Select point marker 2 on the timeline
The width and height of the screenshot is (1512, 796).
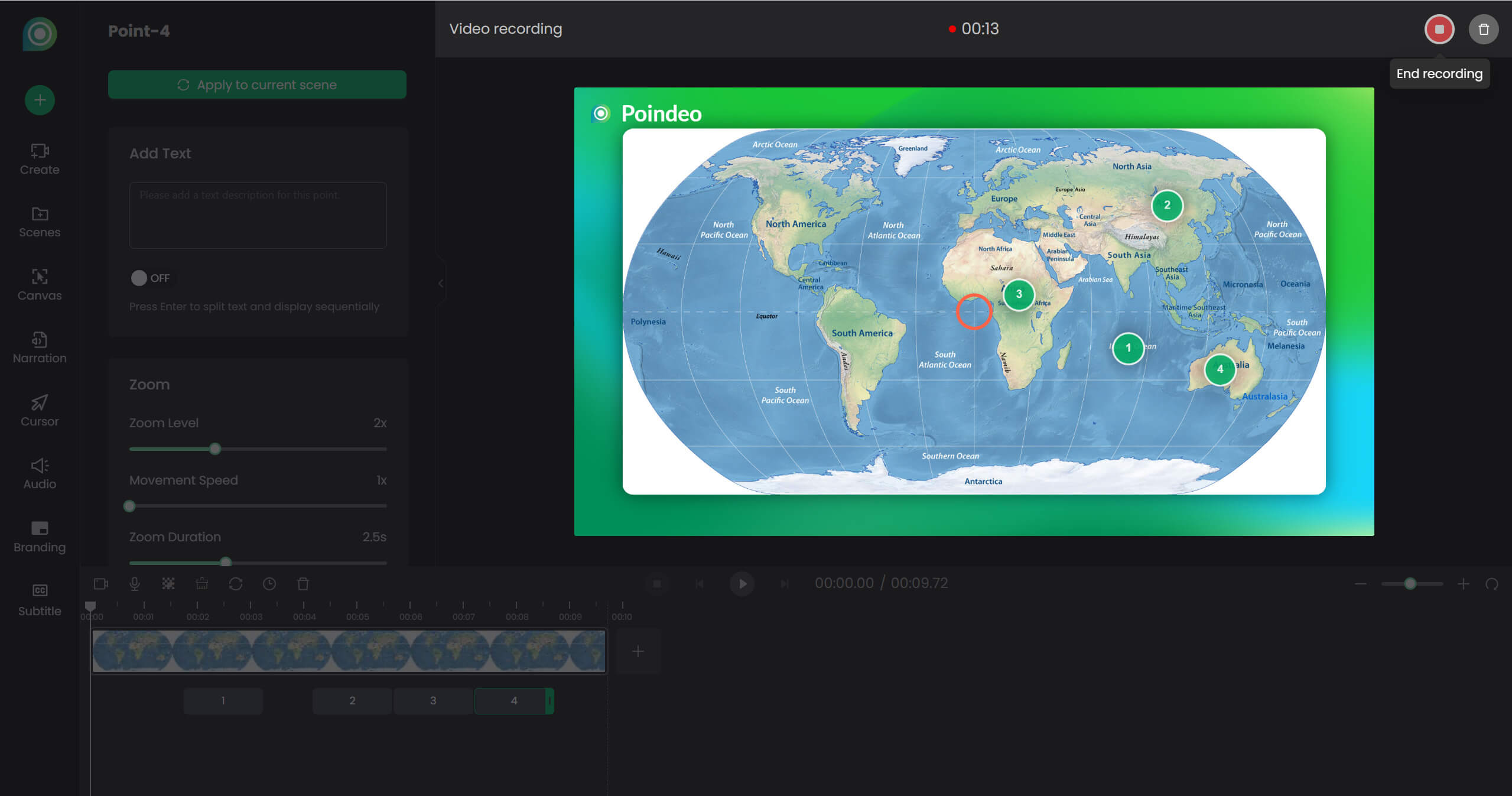click(352, 700)
